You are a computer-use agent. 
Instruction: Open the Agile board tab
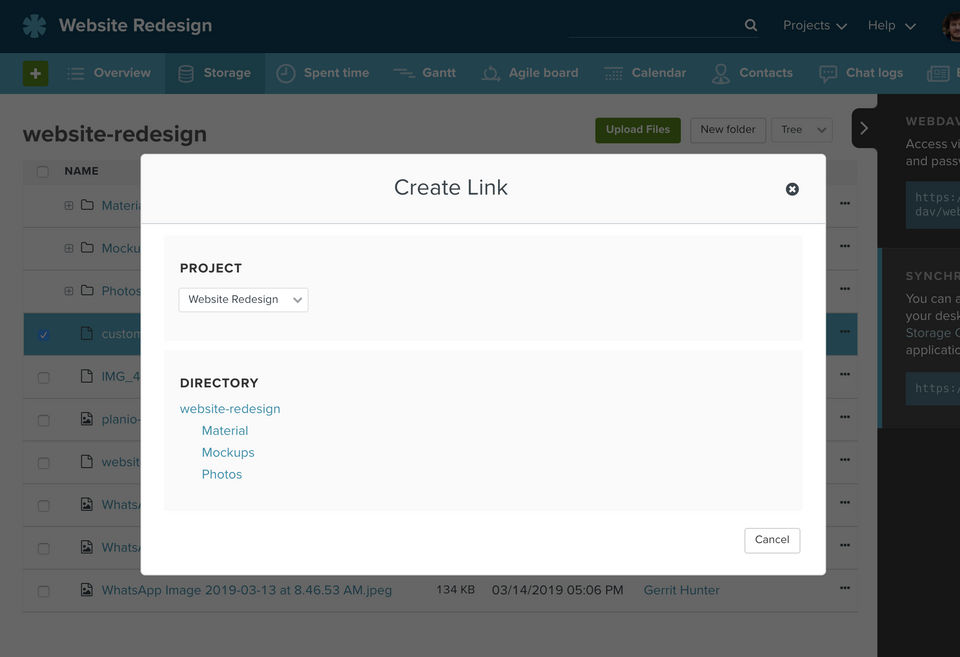pos(531,73)
